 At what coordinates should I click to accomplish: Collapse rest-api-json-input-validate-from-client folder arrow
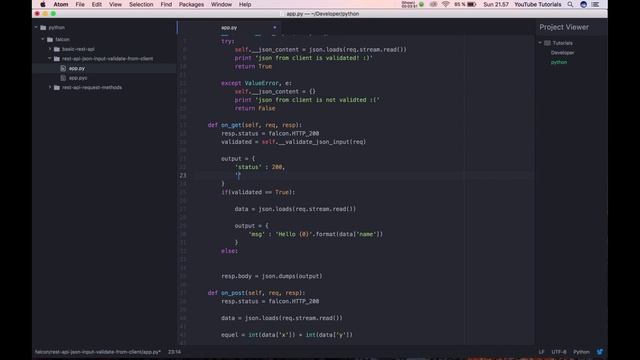pyautogui.click(x=50, y=58)
